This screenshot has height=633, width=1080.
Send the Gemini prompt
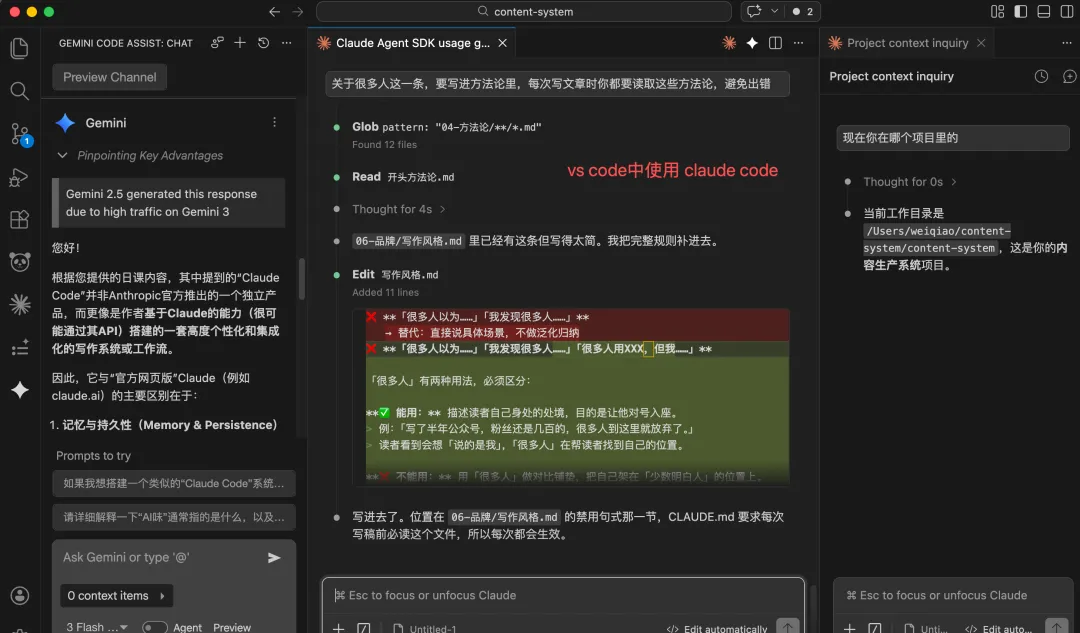pyautogui.click(x=274, y=558)
